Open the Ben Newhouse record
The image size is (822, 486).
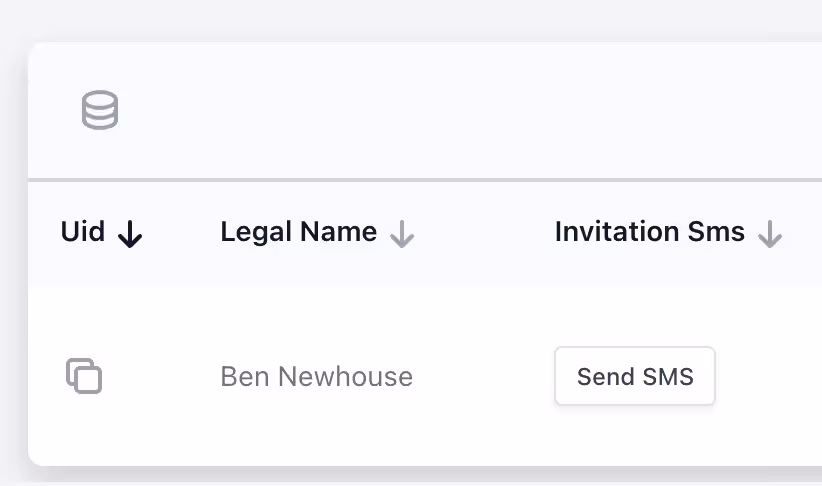pos(317,376)
